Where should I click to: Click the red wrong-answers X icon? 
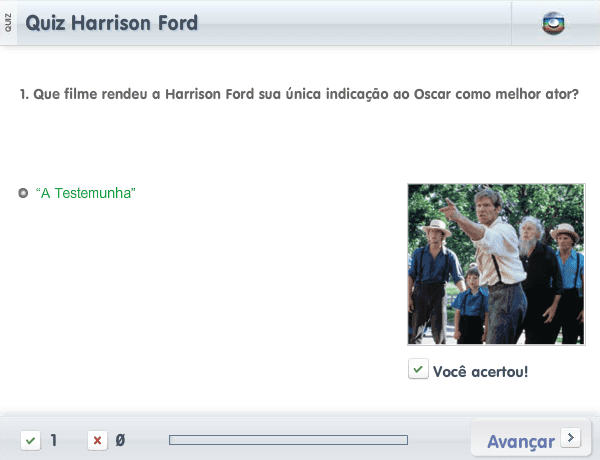(98, 440)
